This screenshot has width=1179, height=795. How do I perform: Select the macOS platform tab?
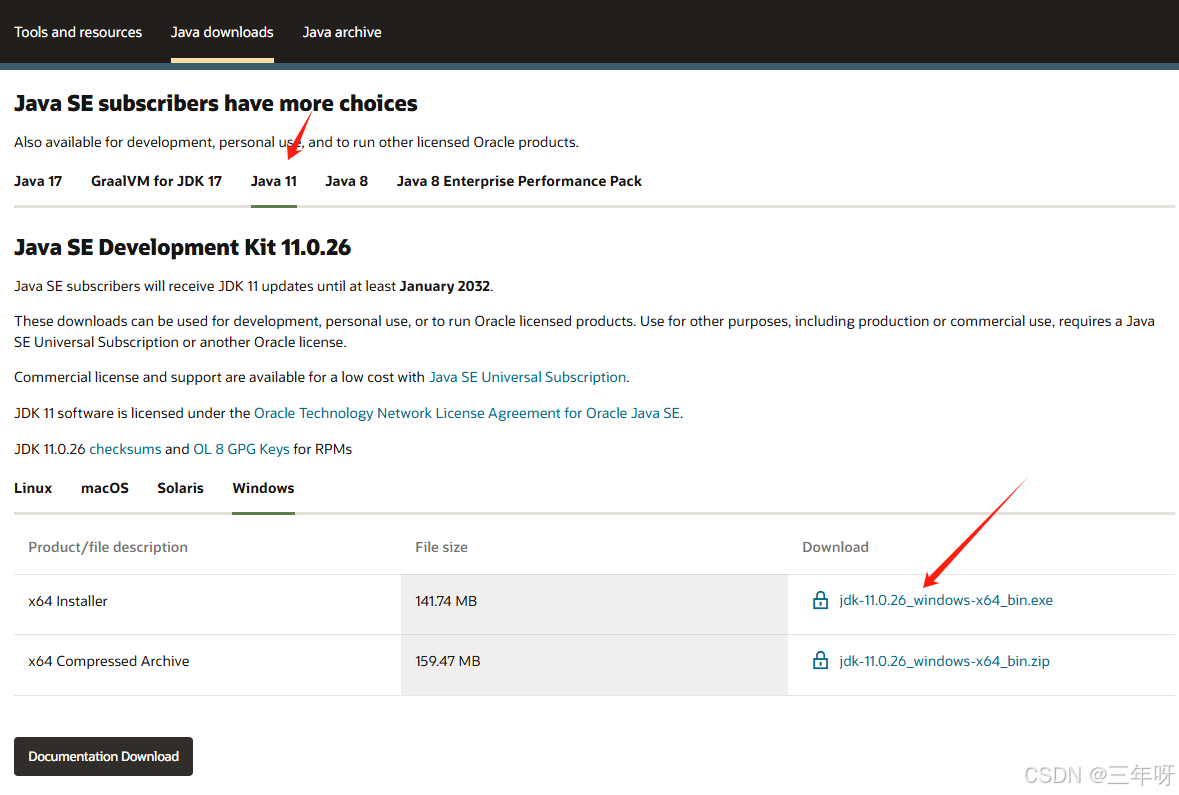[105, 488]
